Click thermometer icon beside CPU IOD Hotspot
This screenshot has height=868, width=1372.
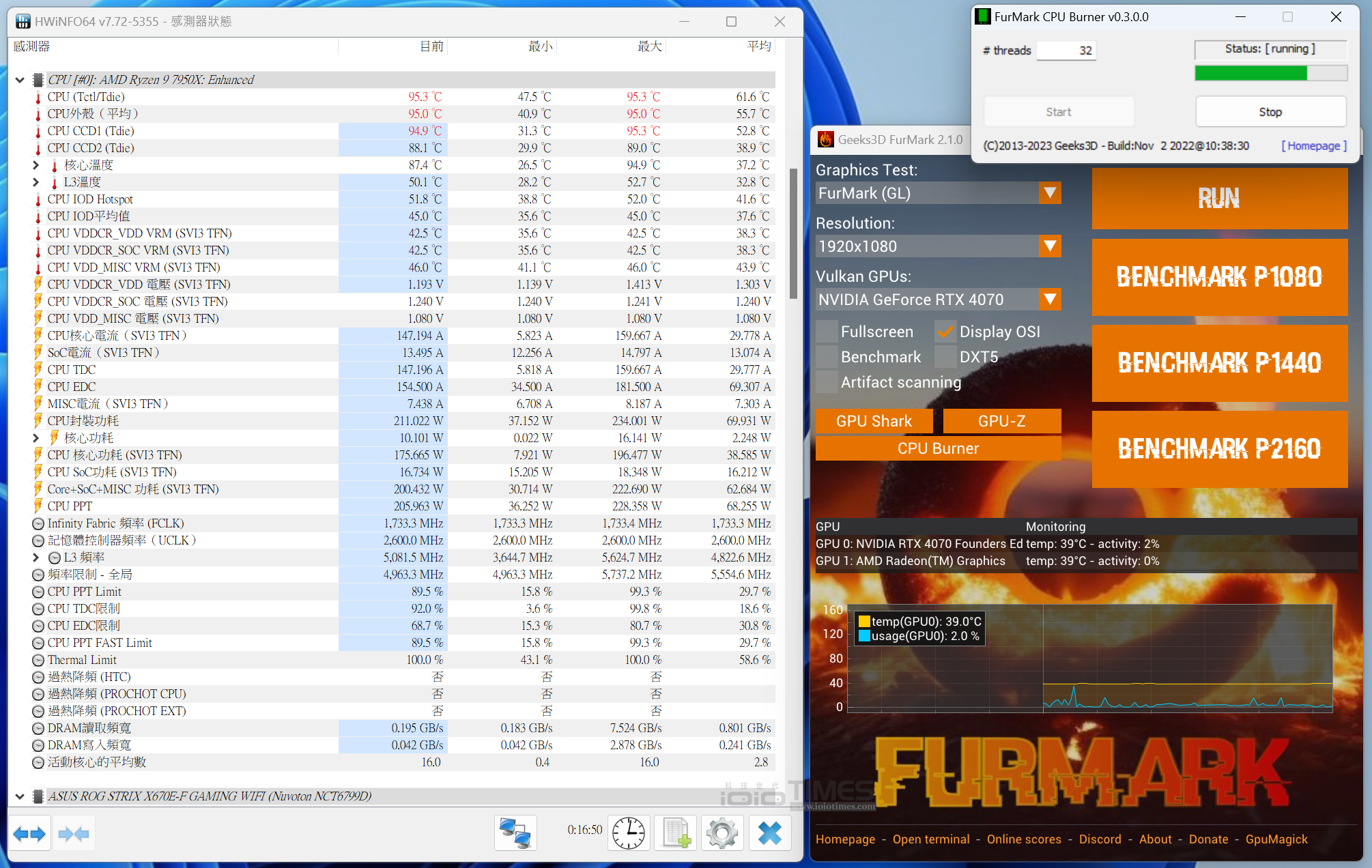coord(38,199)
